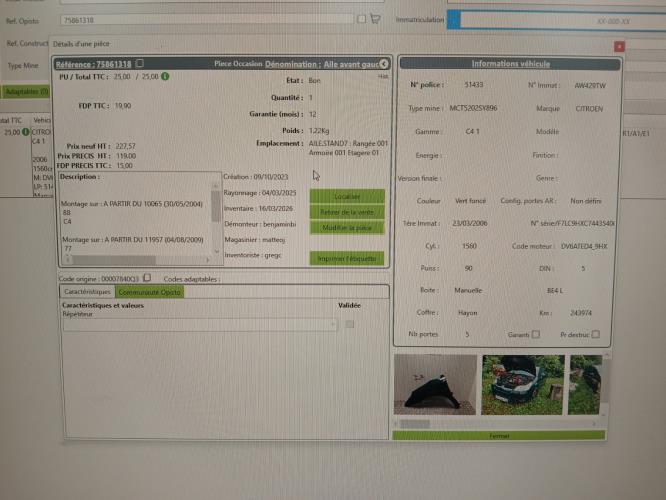The width and height of the screenshot is (666, 500).
Task: Tick the Pr destruc checkbox
Action: coord(597,335)
